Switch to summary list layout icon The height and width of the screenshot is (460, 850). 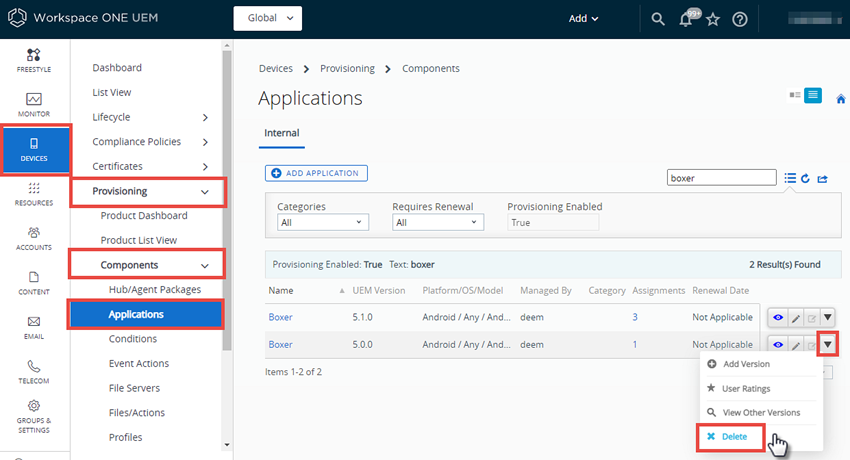[x=795, y=95]
